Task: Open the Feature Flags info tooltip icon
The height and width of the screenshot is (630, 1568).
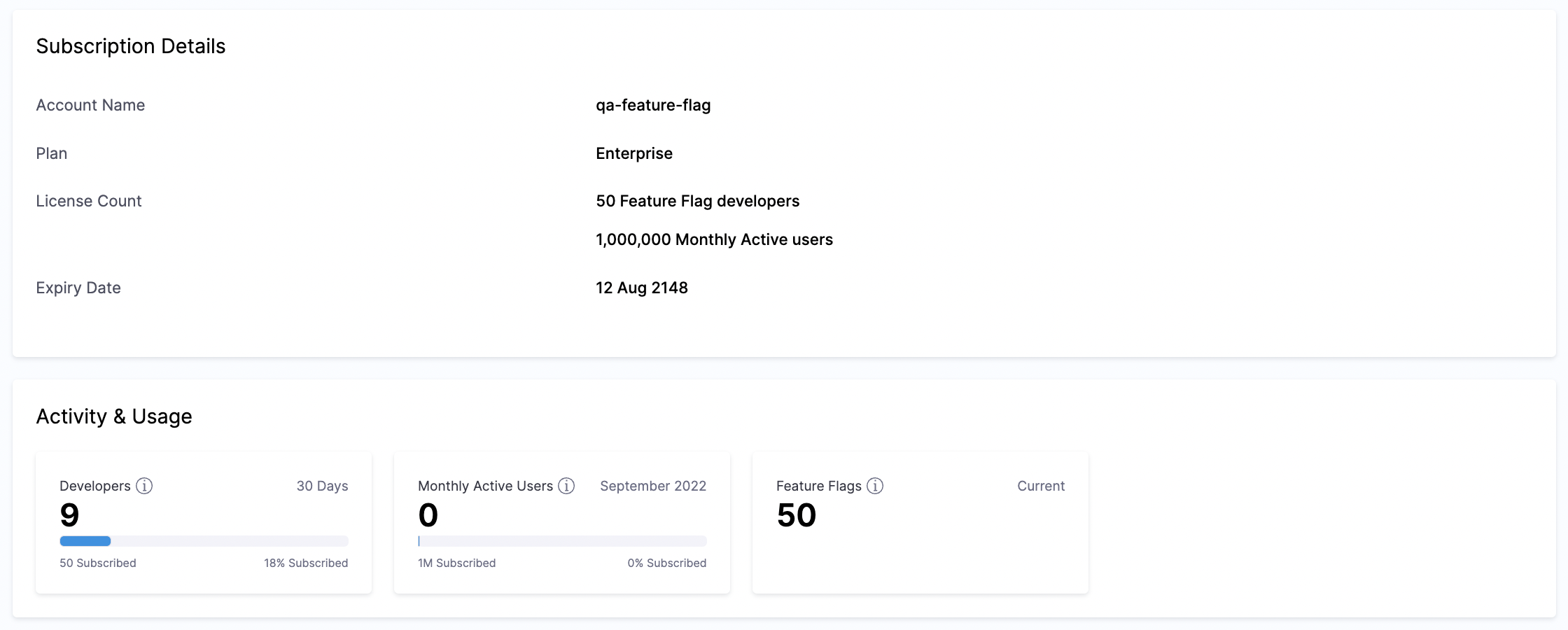Action: pyautogui.click(x=875, y=486)
